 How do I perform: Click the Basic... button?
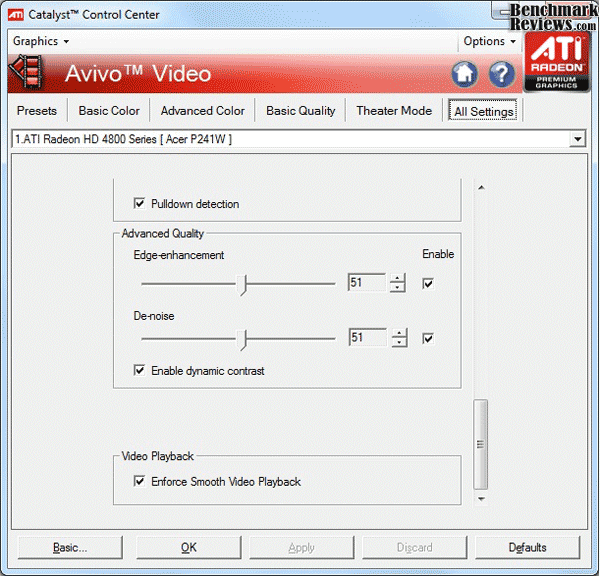tap(70, 547)
